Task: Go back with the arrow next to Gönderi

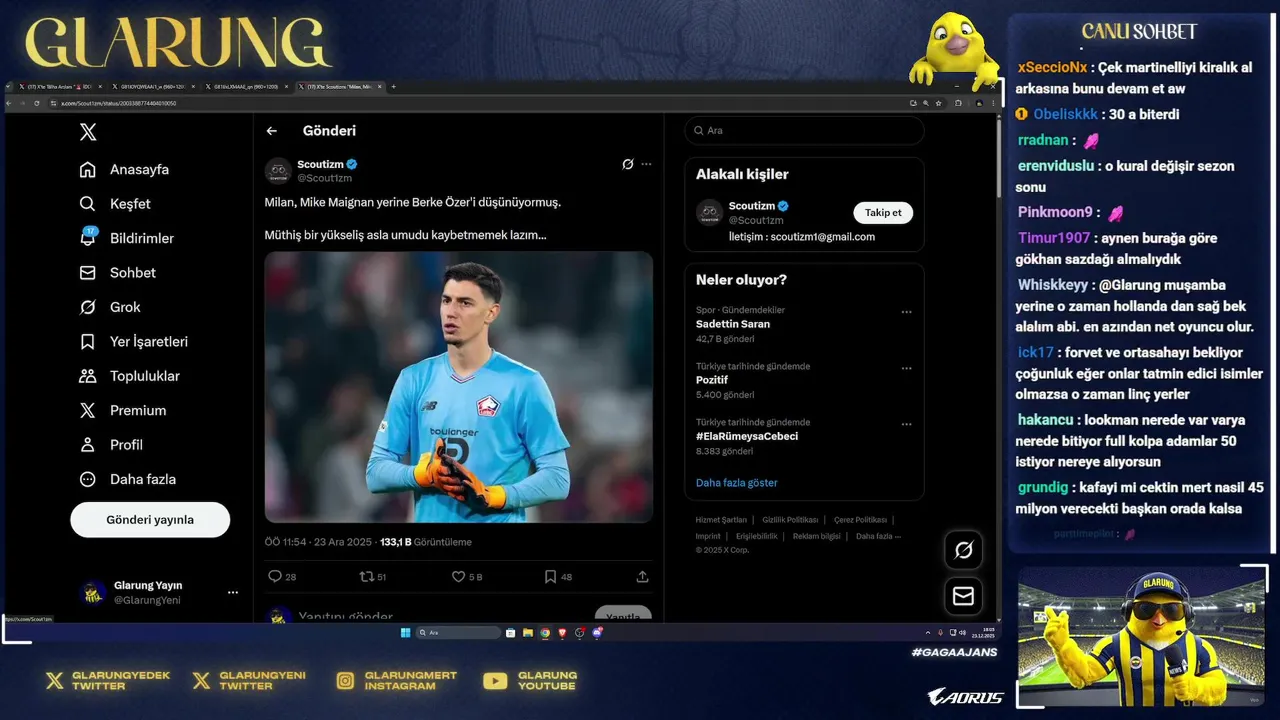Action: [271, 131]
